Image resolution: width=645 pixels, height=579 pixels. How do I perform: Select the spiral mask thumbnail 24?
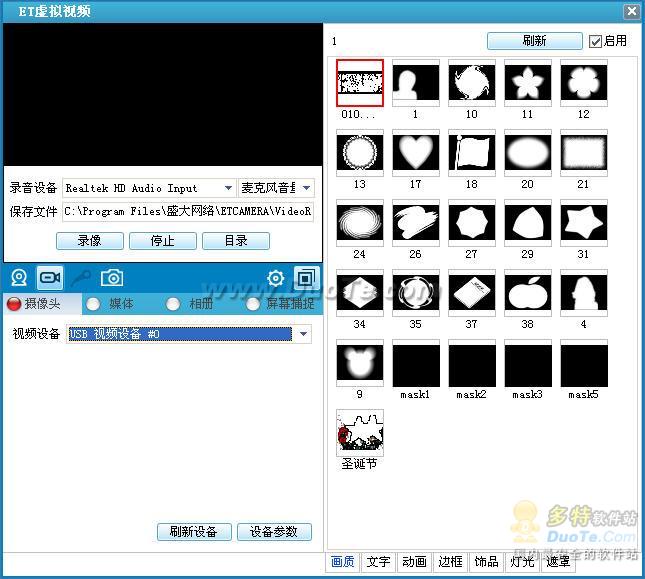tap(360, 222)
